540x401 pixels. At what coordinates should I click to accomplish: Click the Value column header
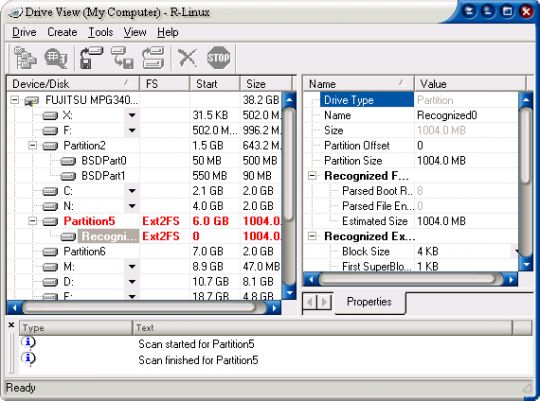point(470,84)
